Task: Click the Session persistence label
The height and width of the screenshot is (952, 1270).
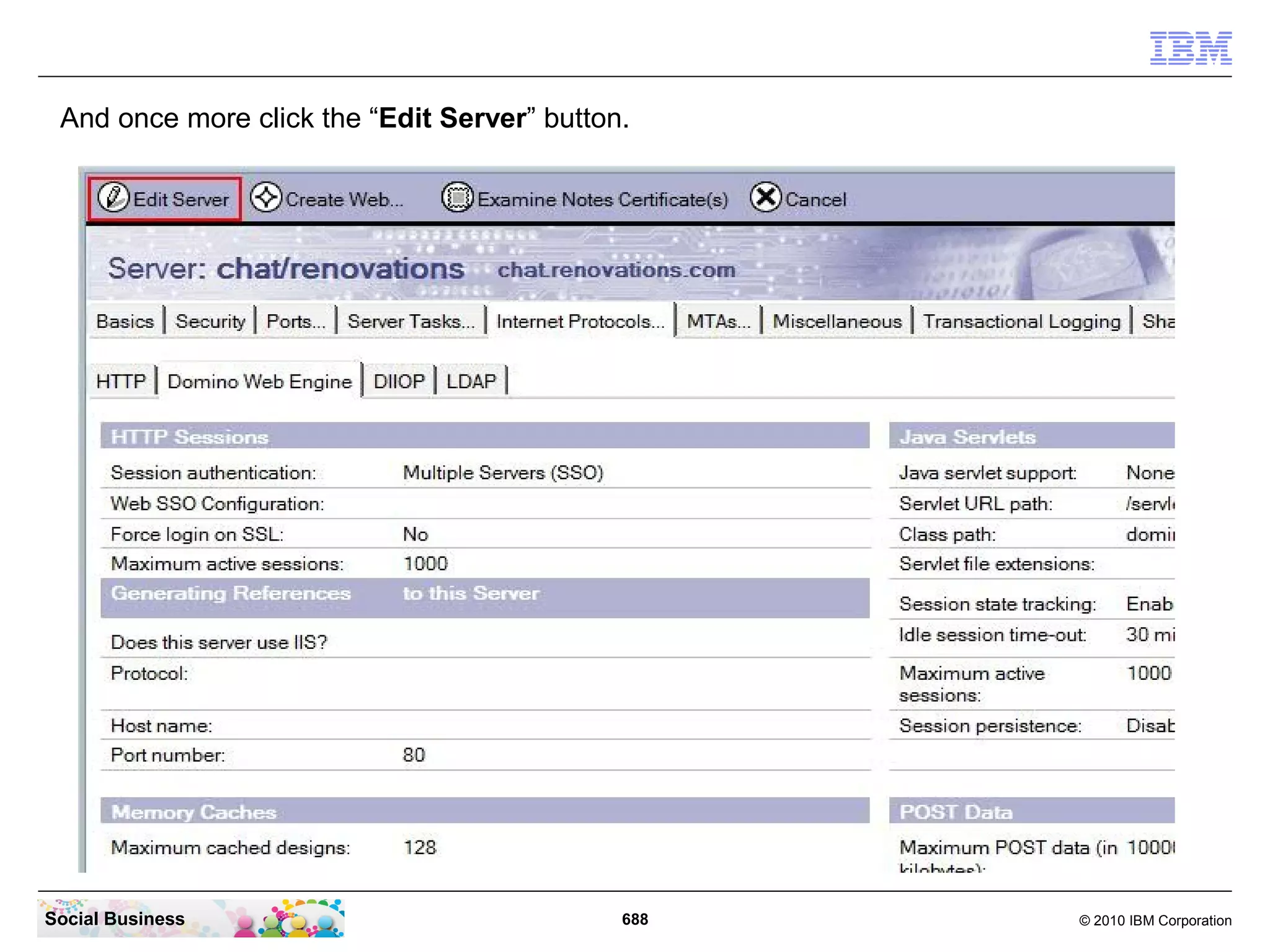Action: click(x=990, y=725)
